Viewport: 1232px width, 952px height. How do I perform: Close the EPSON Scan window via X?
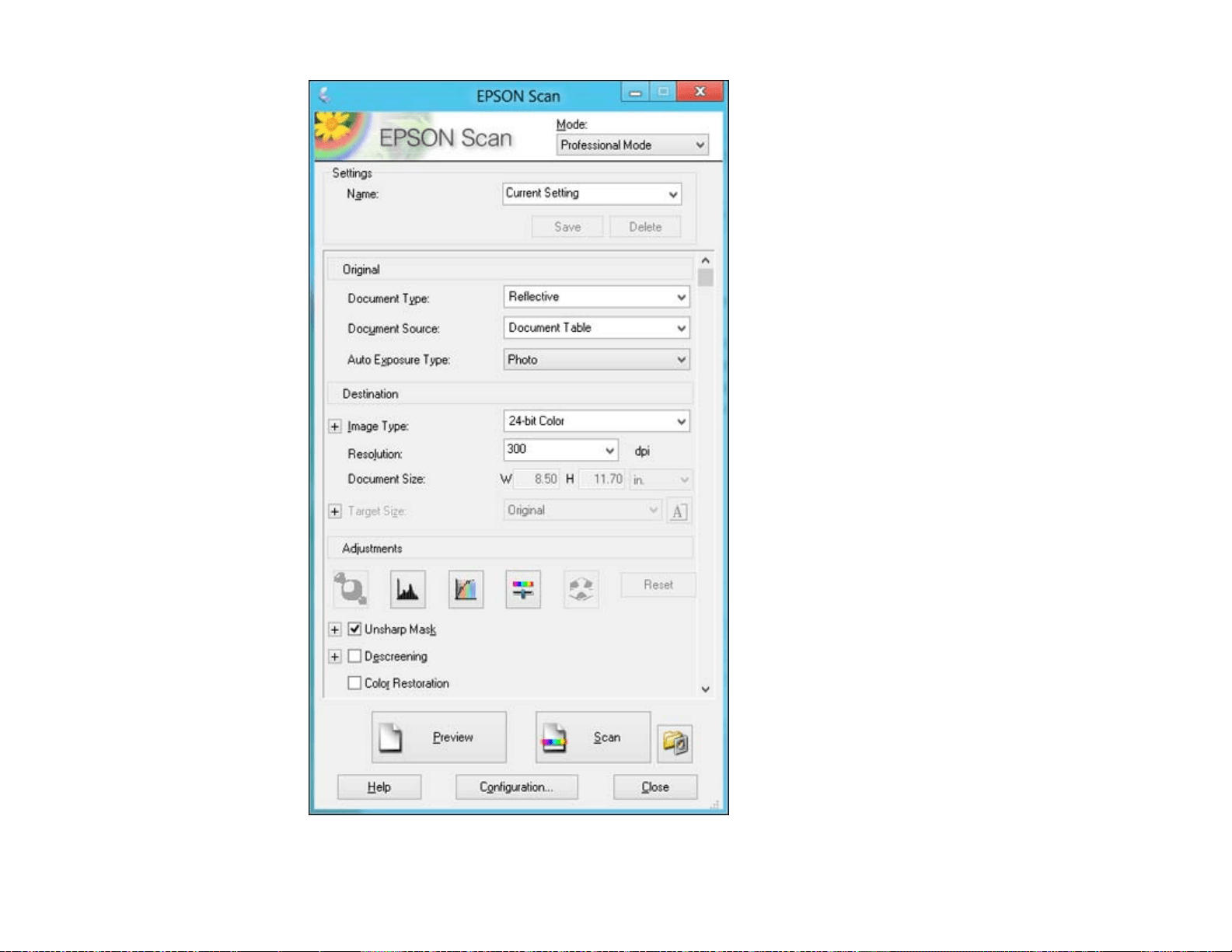(700, 92)
